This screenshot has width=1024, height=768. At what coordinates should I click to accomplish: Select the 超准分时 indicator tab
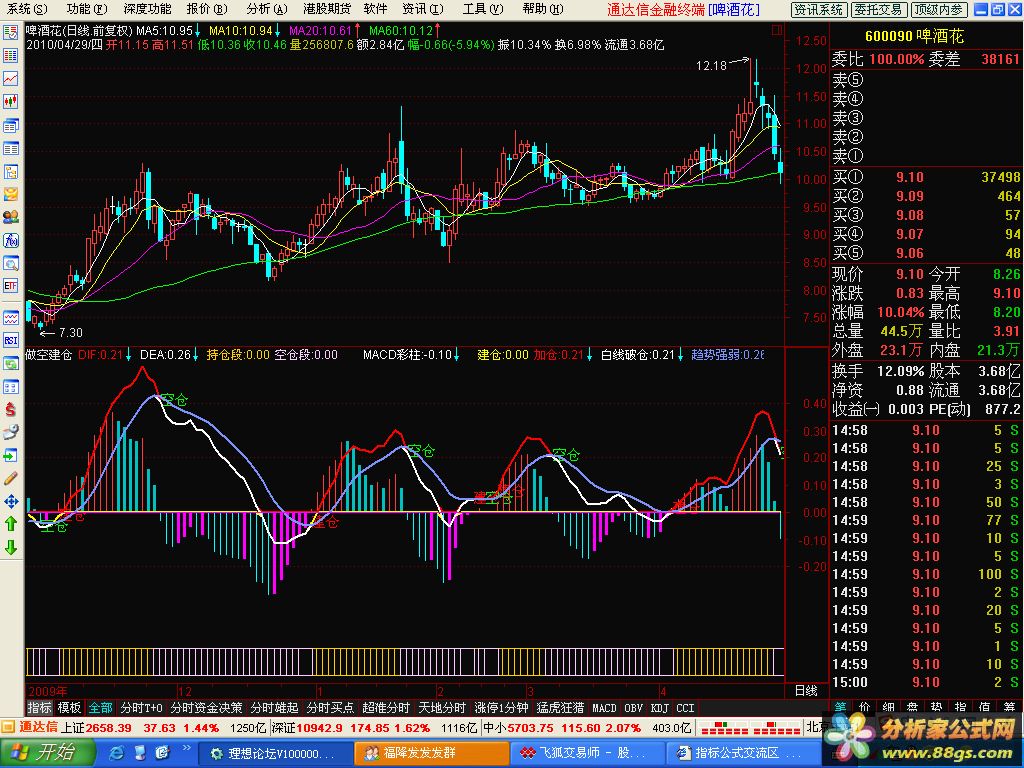(386, 708)
